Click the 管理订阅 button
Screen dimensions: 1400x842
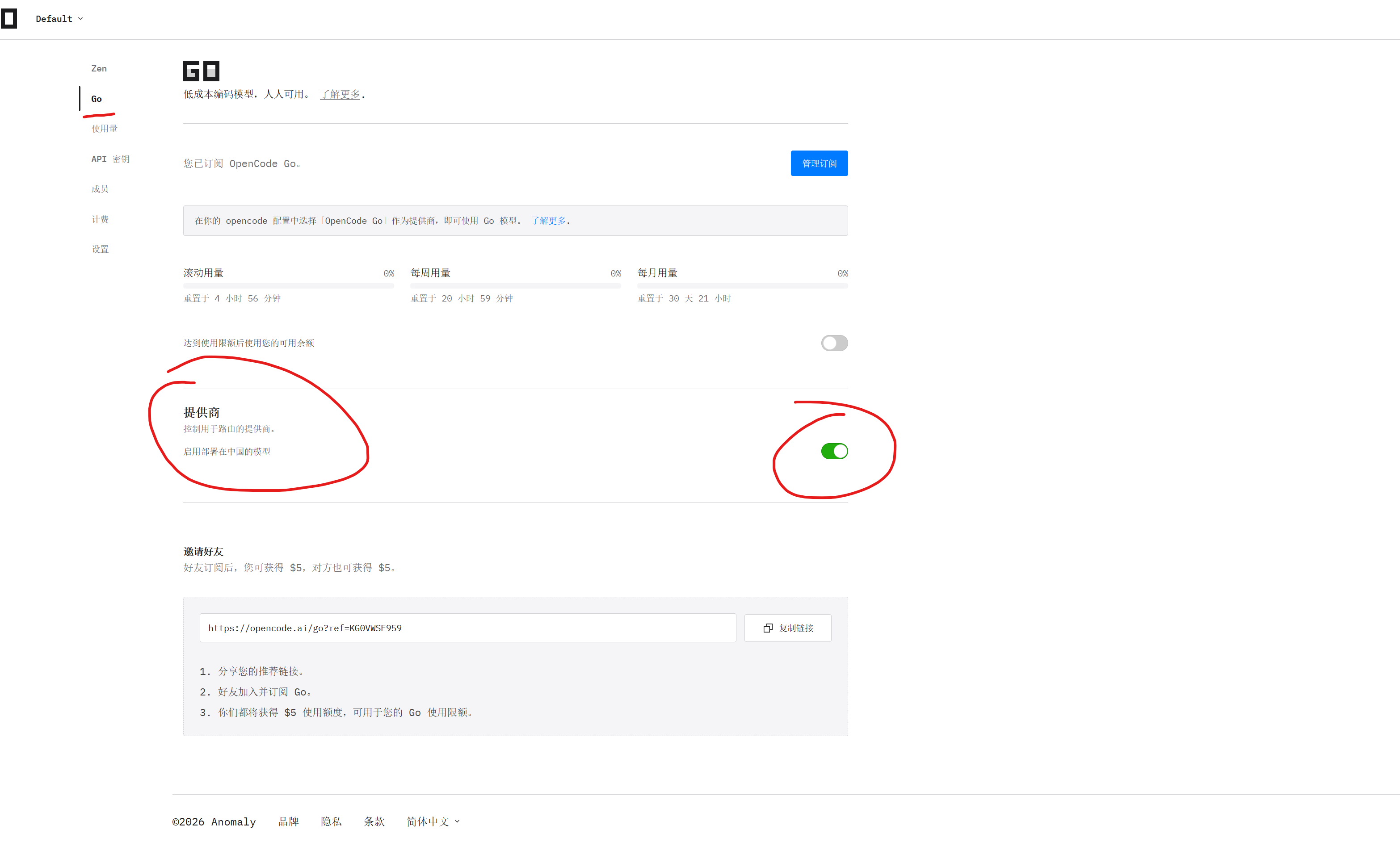[819, 163]
